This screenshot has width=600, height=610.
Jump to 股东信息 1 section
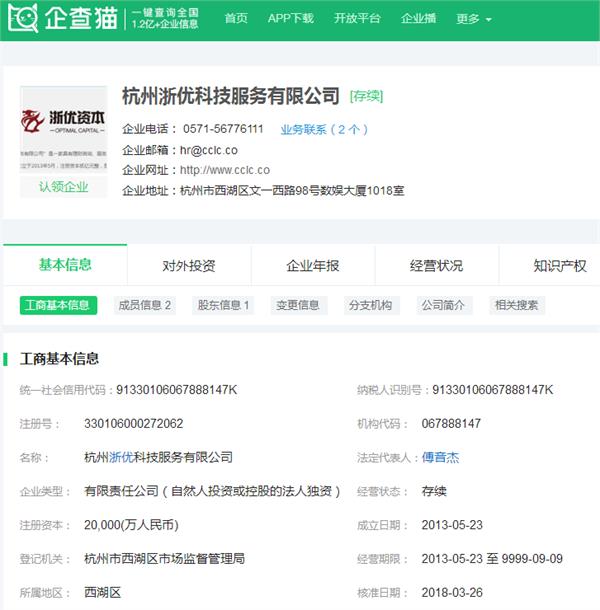tap(223, 305)
